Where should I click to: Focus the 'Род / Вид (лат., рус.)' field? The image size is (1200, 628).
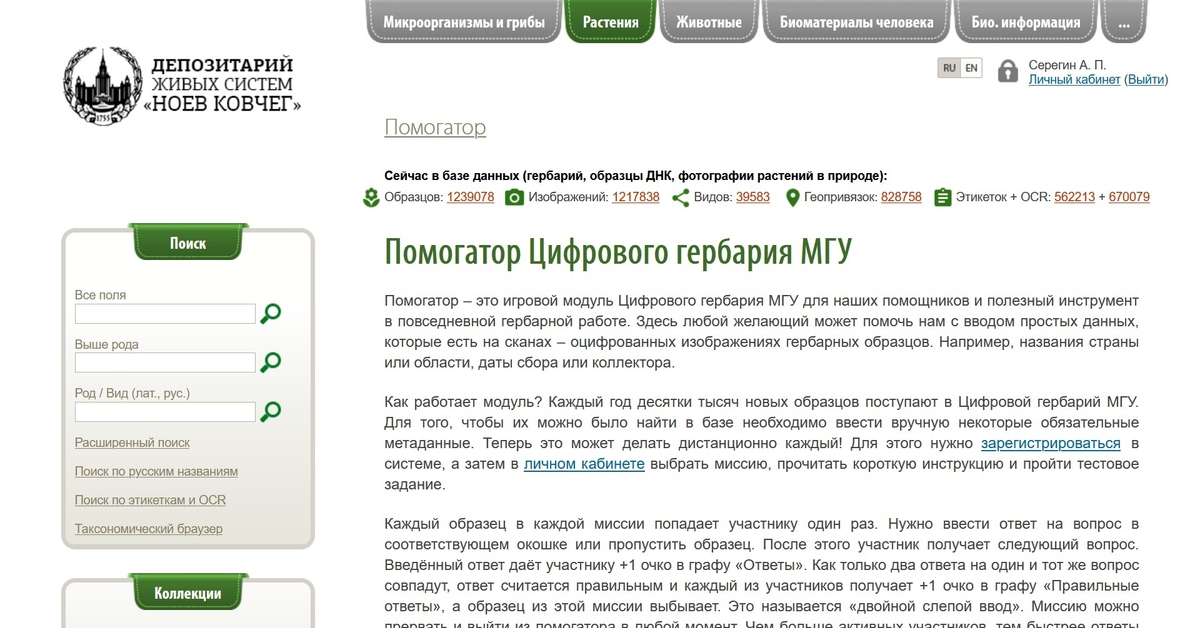pyautogui.click(x=165, y=412)
